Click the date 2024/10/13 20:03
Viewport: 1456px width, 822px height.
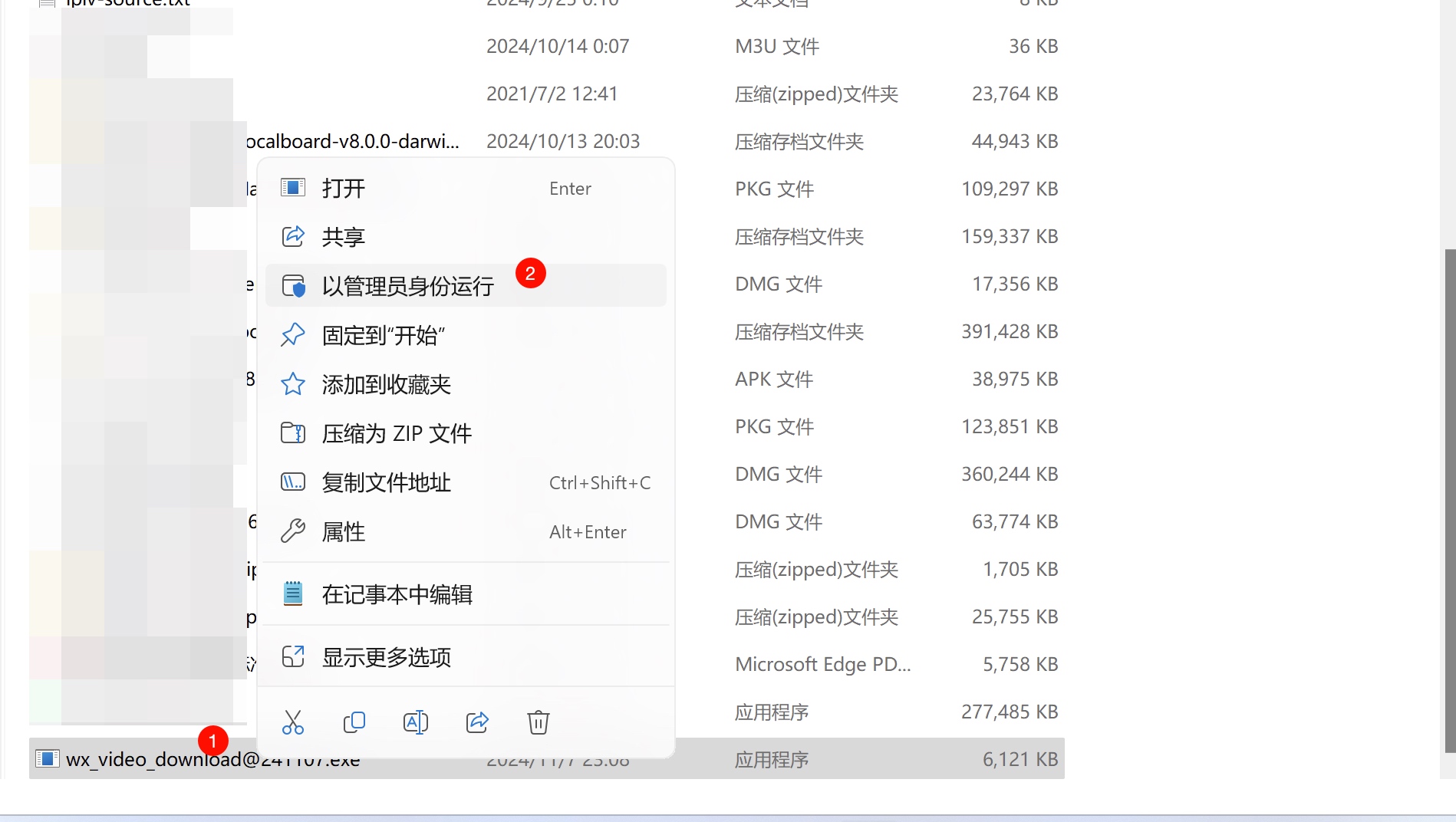coord(563,142)
